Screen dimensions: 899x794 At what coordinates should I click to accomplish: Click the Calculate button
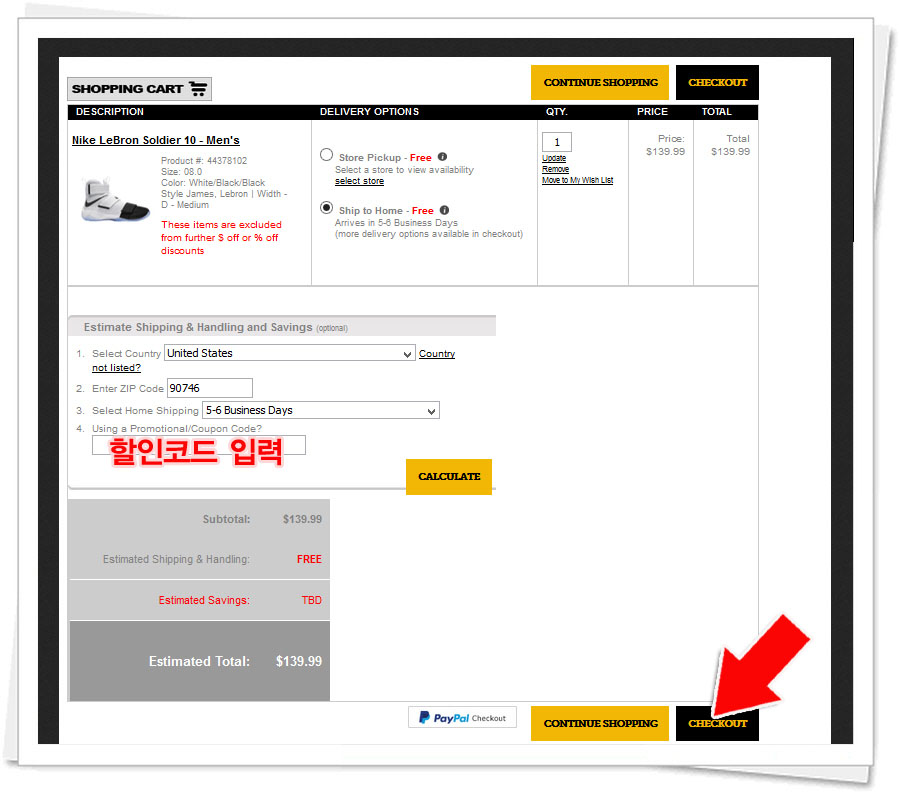tap(449, 476)
